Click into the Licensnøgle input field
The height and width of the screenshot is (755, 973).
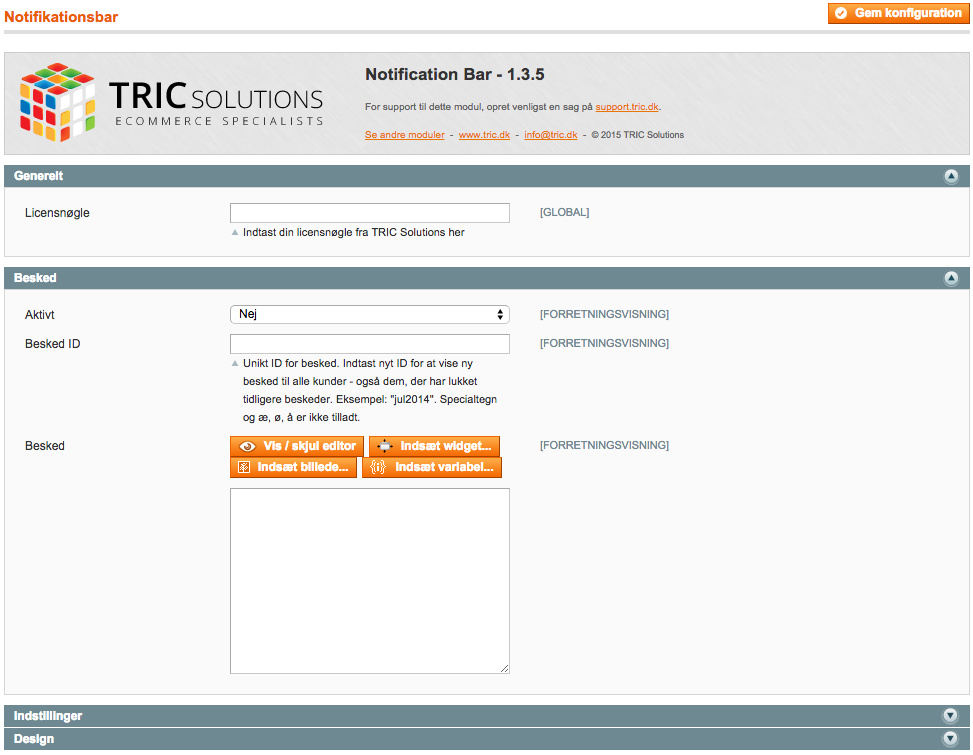pyautogui.click(x=369, y=213)
